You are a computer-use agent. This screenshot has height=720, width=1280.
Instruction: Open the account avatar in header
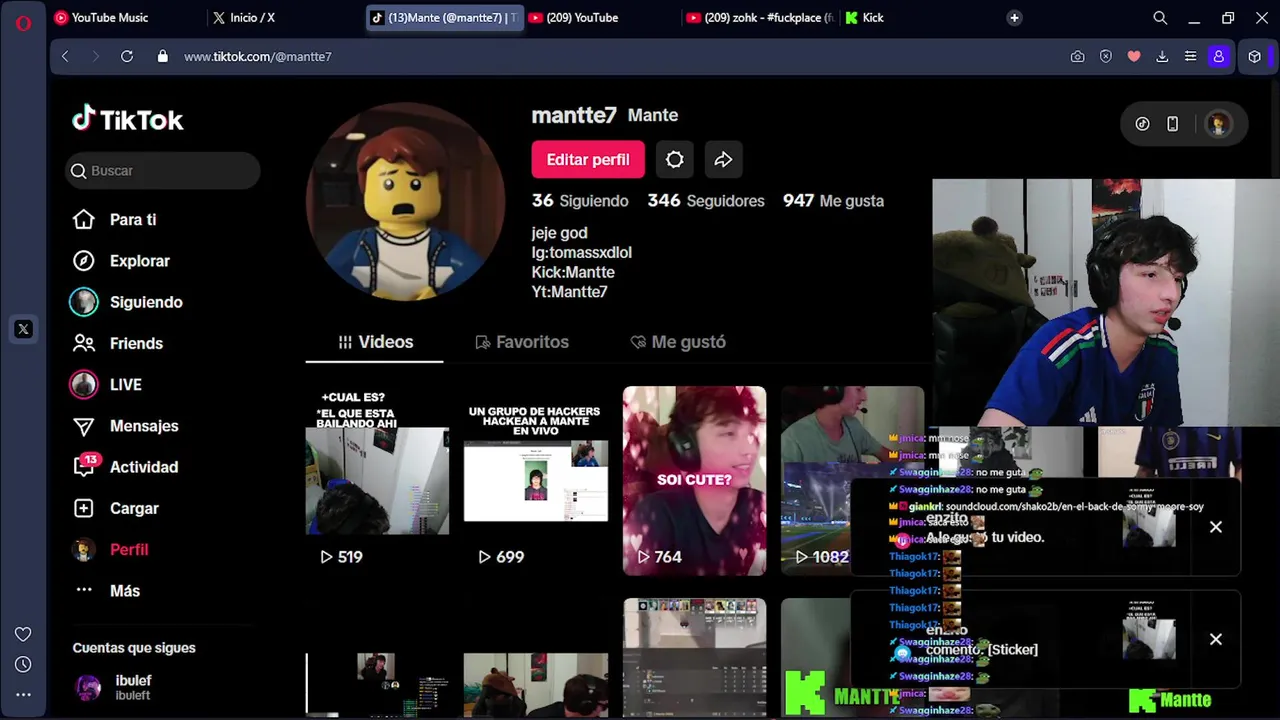point(1217,124)
